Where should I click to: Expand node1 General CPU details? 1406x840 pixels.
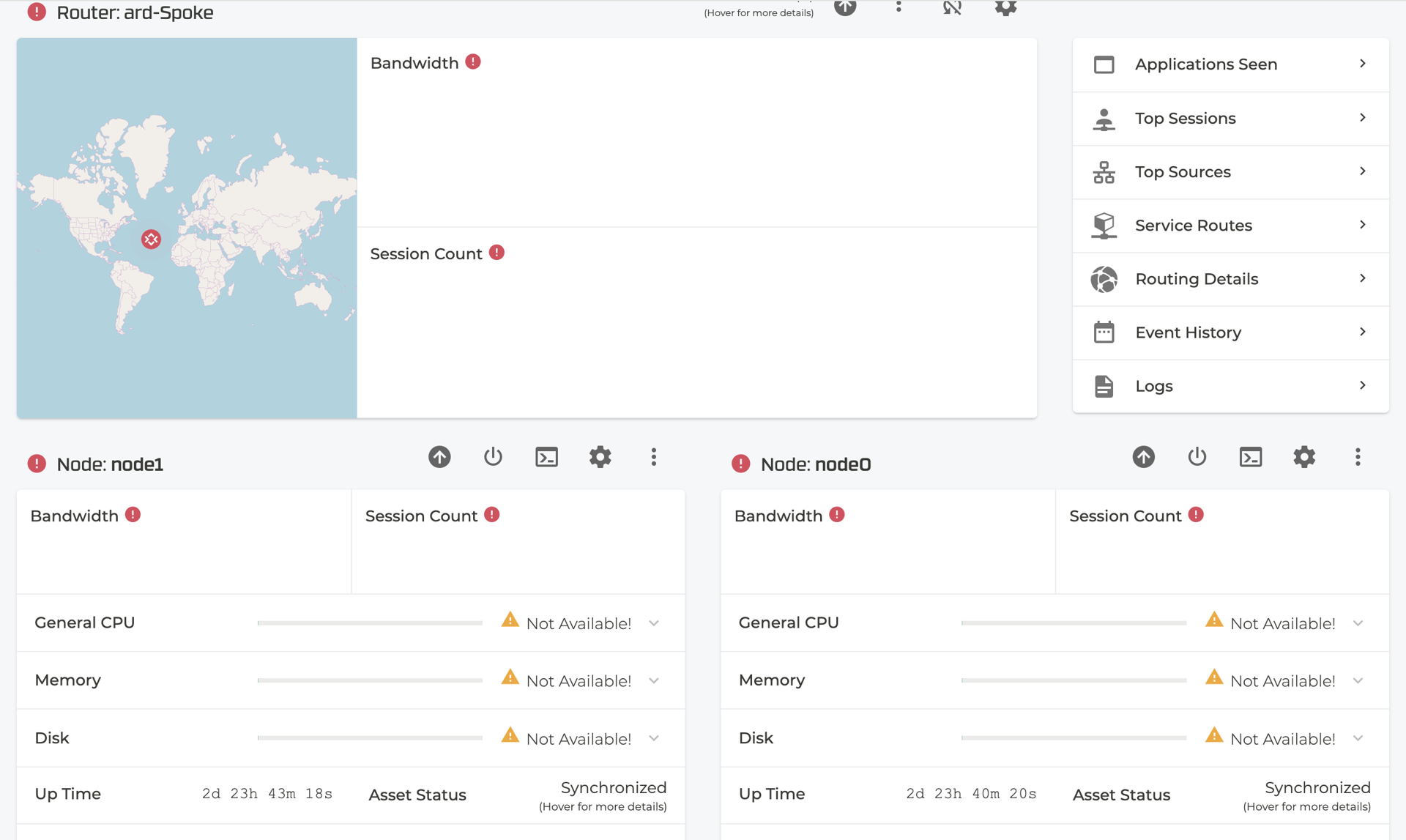[x=653, y=623]
